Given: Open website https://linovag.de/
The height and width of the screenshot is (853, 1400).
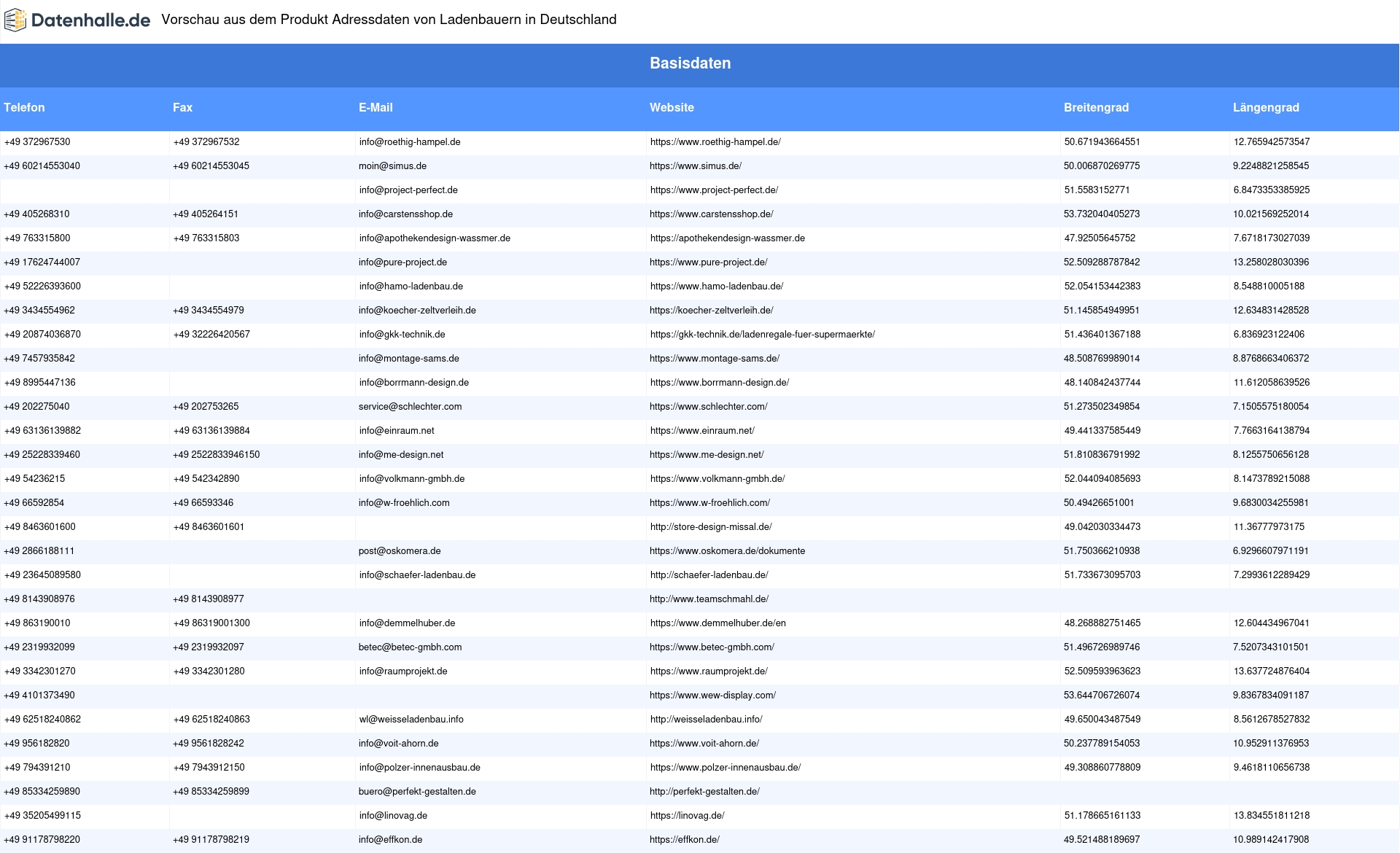Looking at the screenshot, I should coord(687,816).
